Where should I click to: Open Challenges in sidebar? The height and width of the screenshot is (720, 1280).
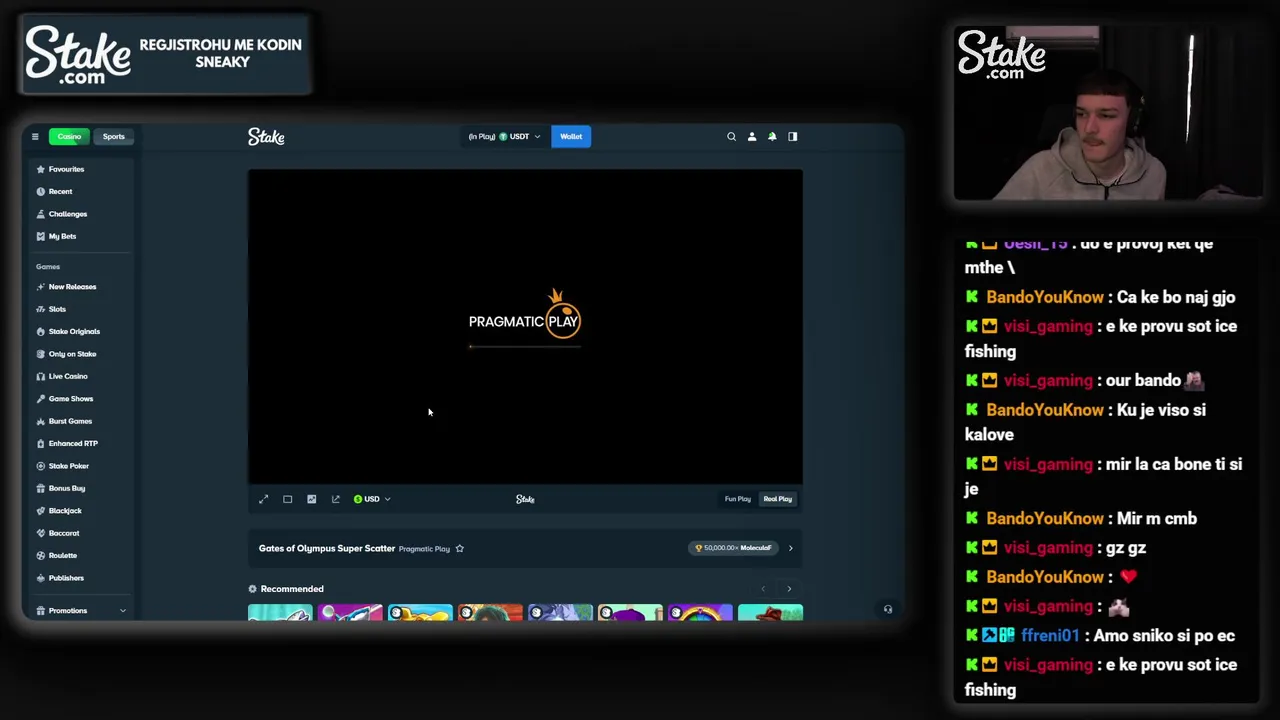pyautogui.click(x=68, y=214)
